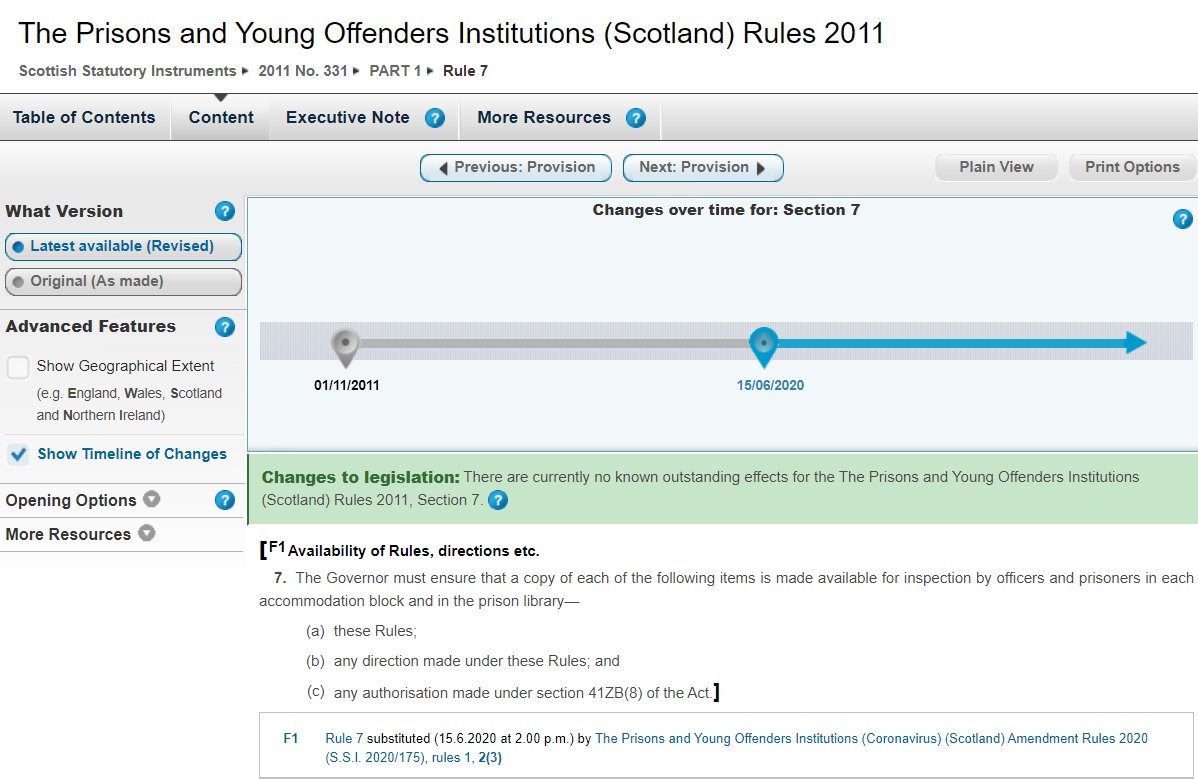Click help icon beside Opening Options

(x=225, y=500)
